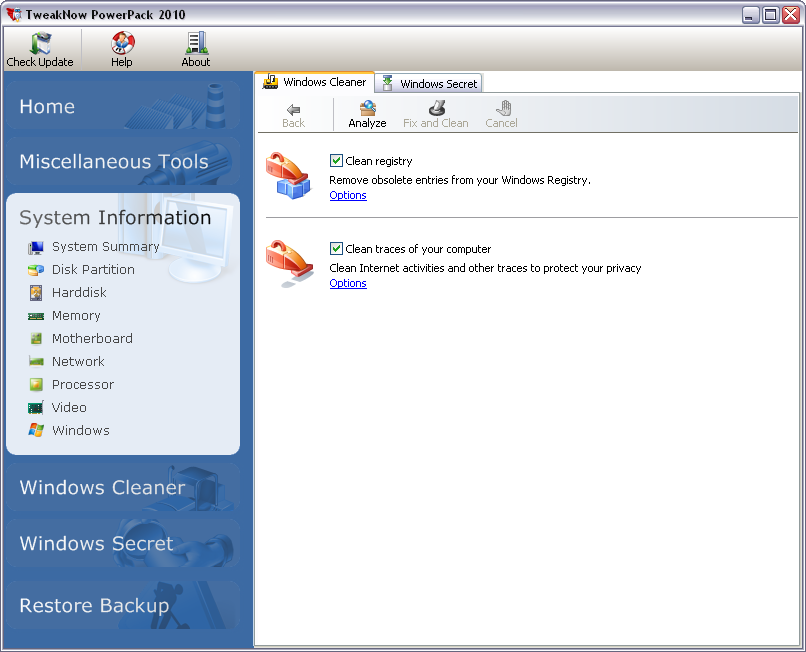This screenshot has width=806, height=652.
Task: Open the Restore Backup section
Action: point(123,605)
